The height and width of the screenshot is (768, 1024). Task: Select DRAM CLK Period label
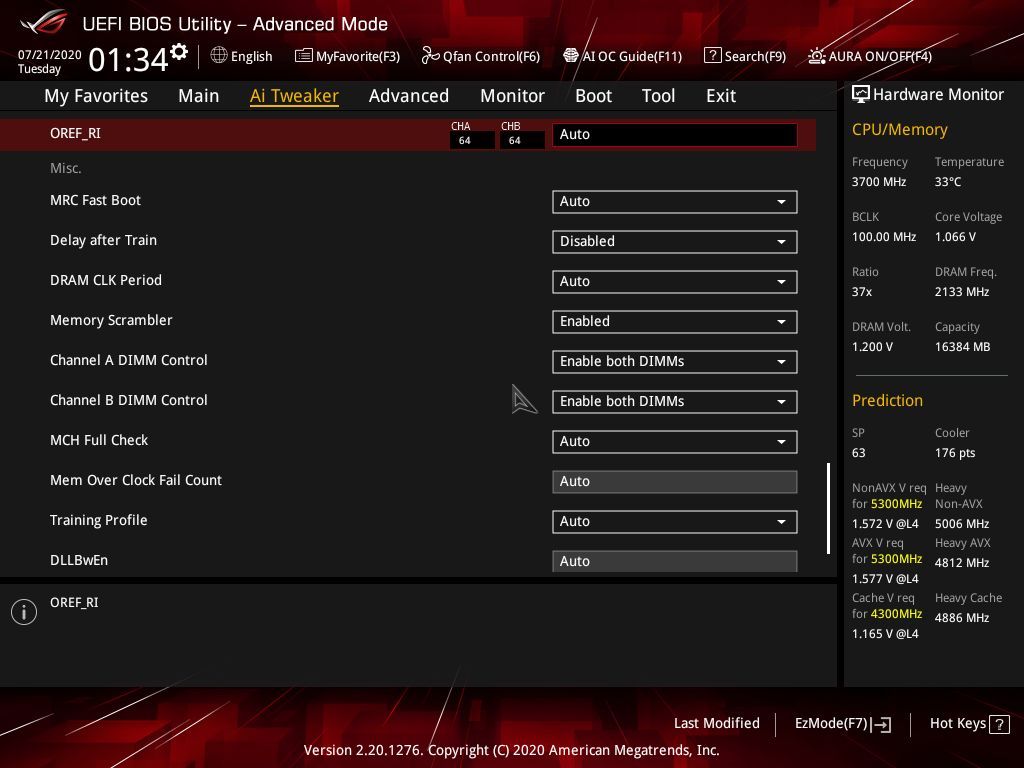click(106, 280)
